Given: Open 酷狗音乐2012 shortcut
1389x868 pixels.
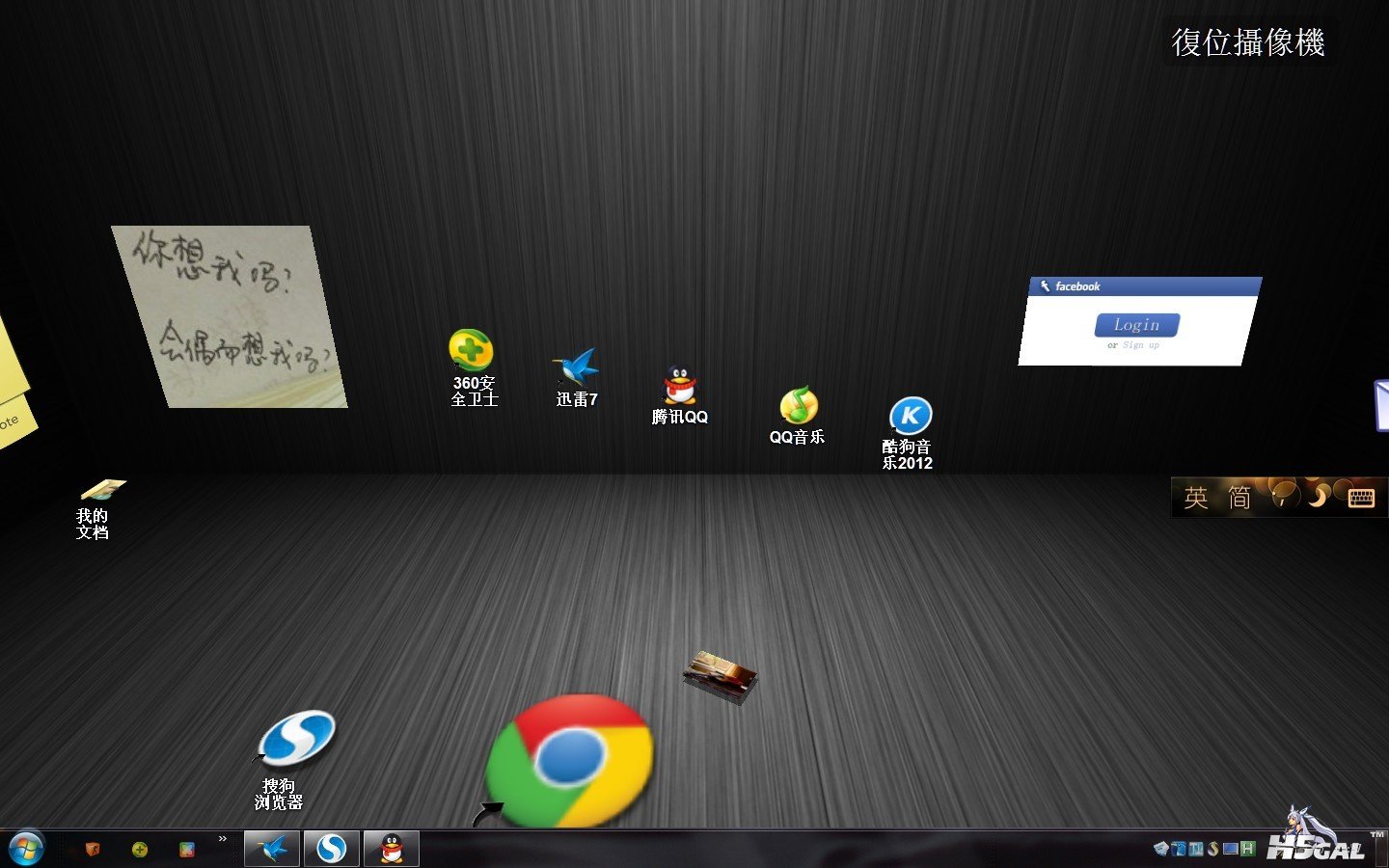Looking at the screenshot, I should [x=909, y=433].
